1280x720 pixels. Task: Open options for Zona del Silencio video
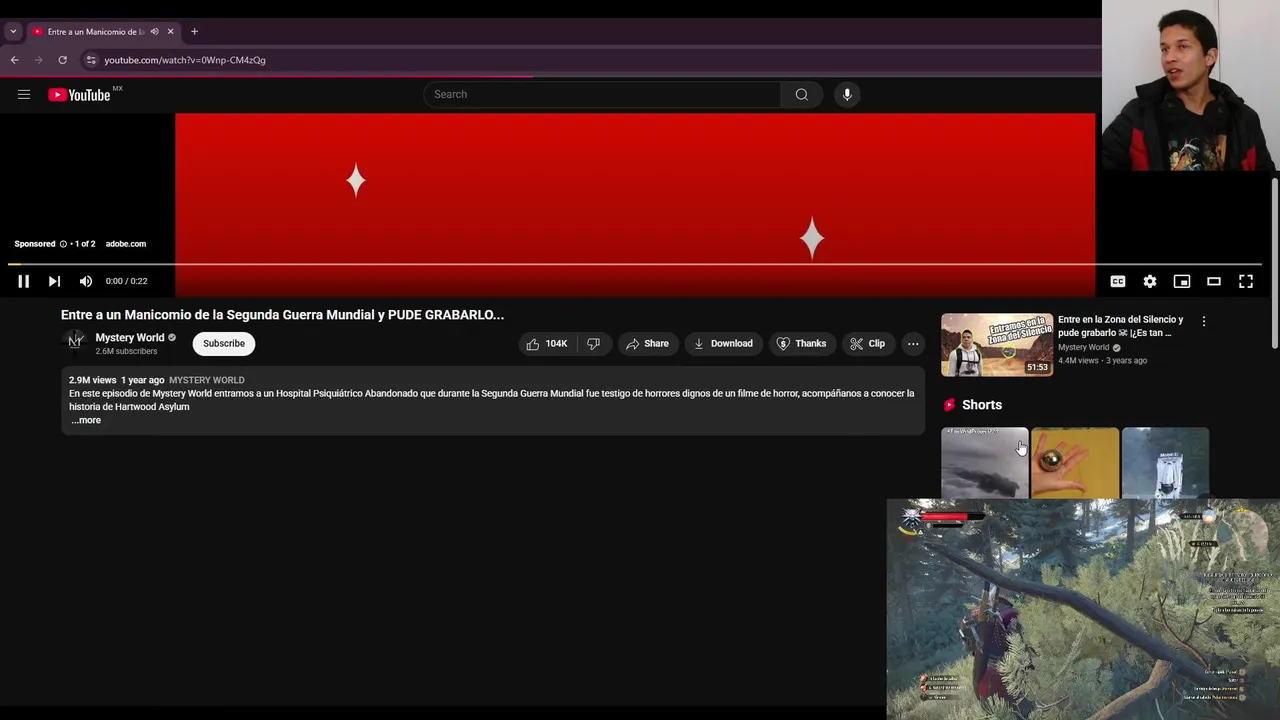[x=1204, y=321]
